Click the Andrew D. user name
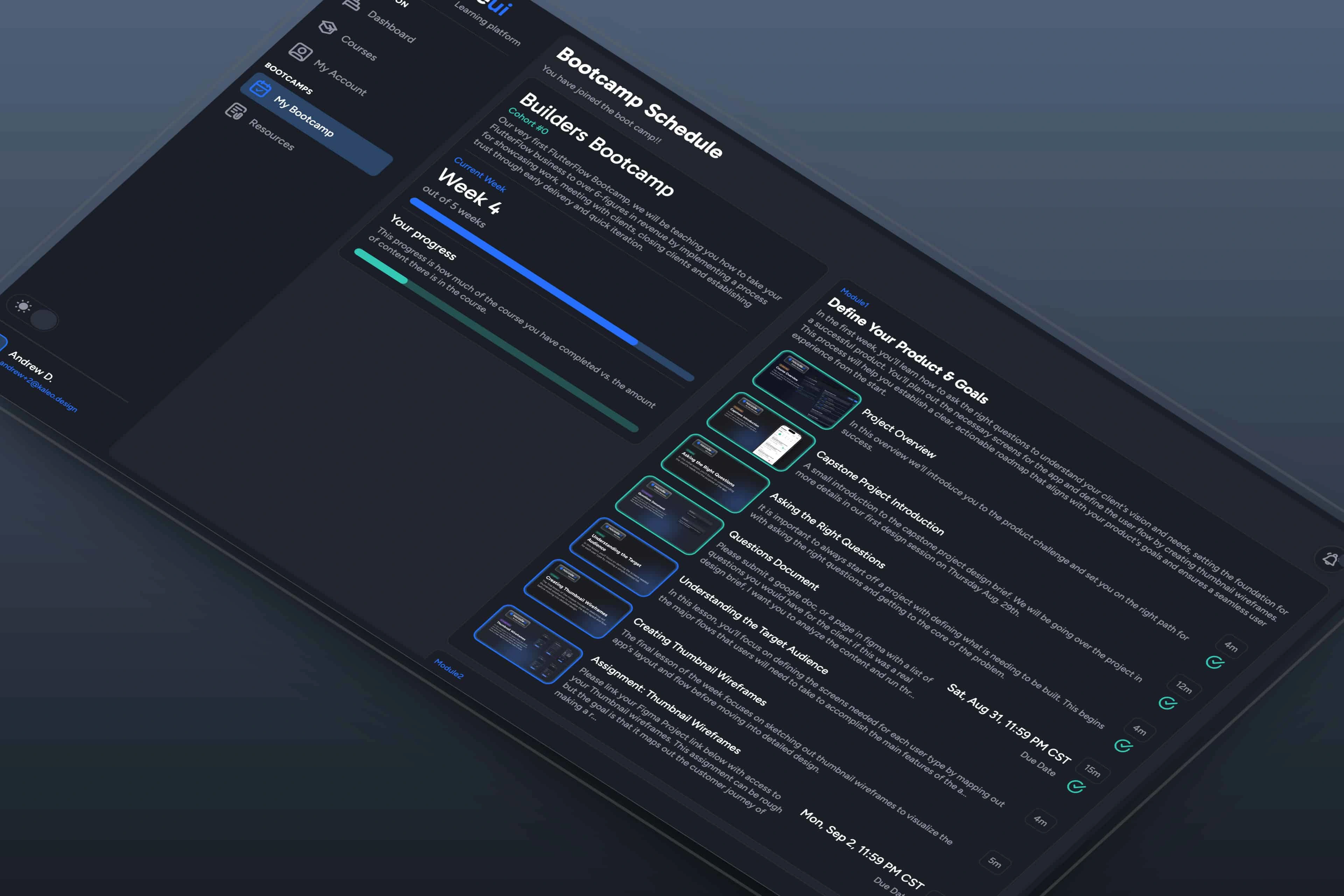This screenshot has width=1344, height=896. click(31, 366)
